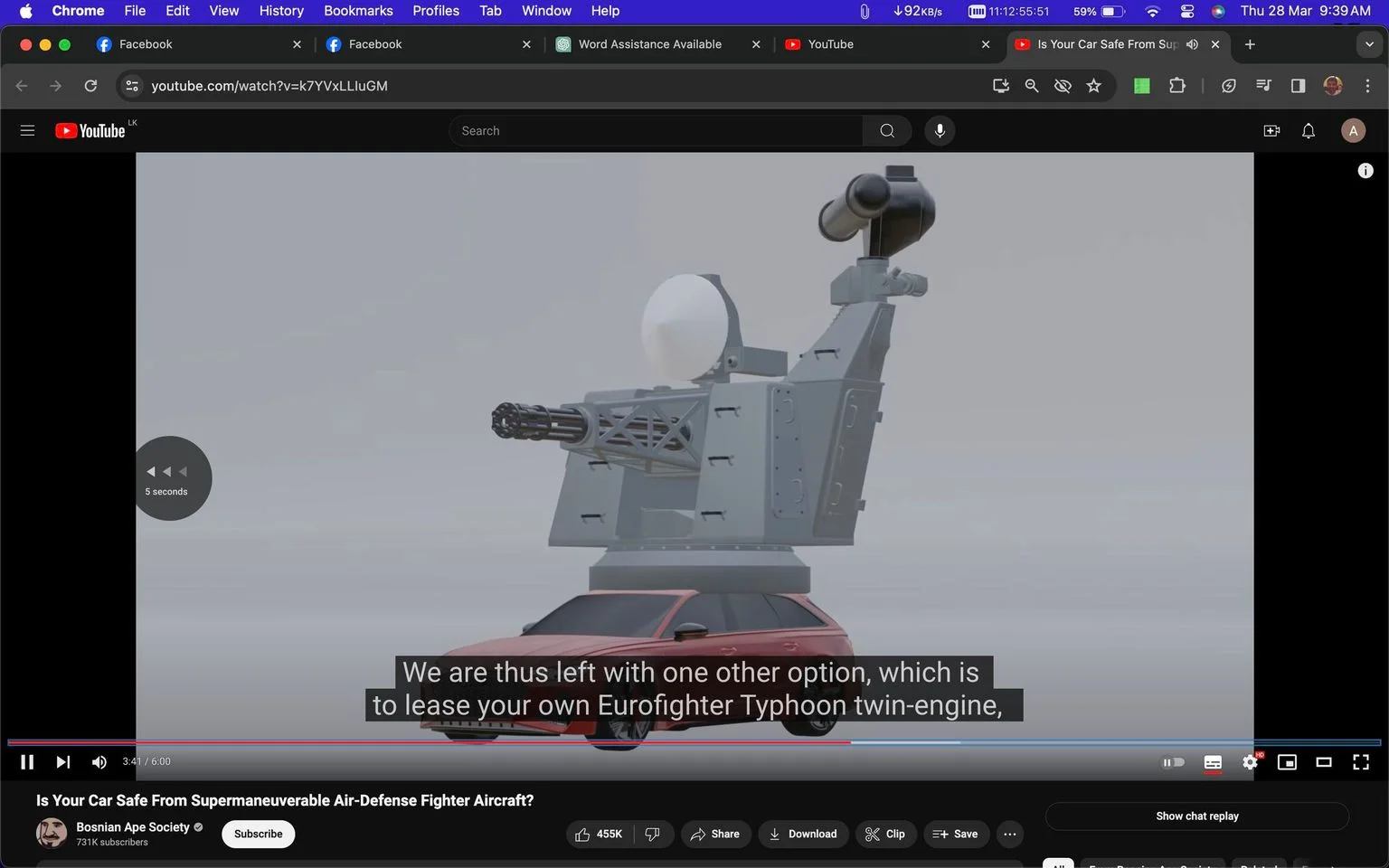The width and height of the screenshot is (1389, 868).
Task: Open the Apple menu
Action: [25, 11]
